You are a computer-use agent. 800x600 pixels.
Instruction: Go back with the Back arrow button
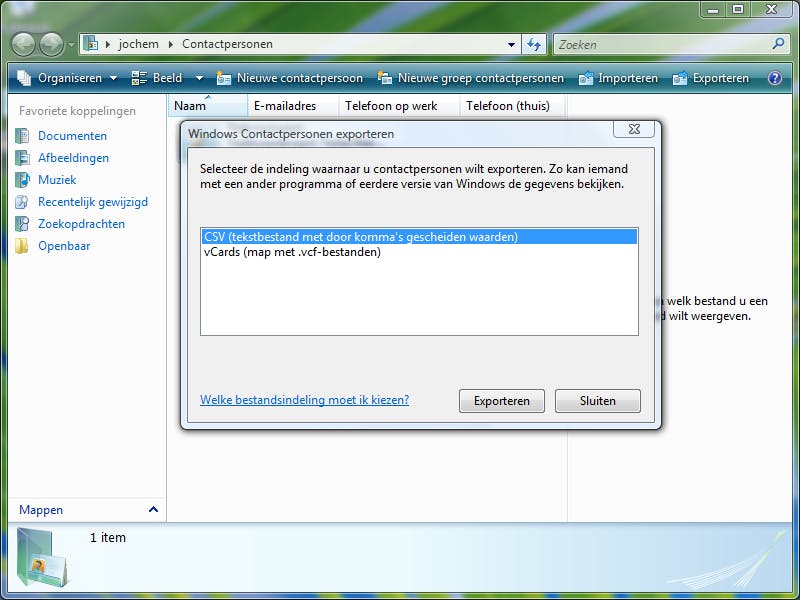[23, 44]
